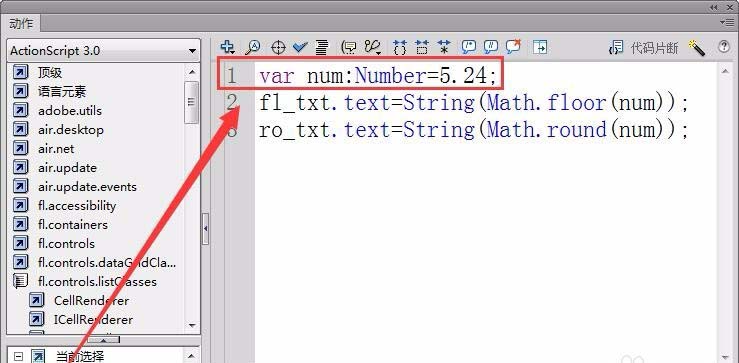Click the icon beside adobe.utils
The image size is (739, 363).
[20, 111]
